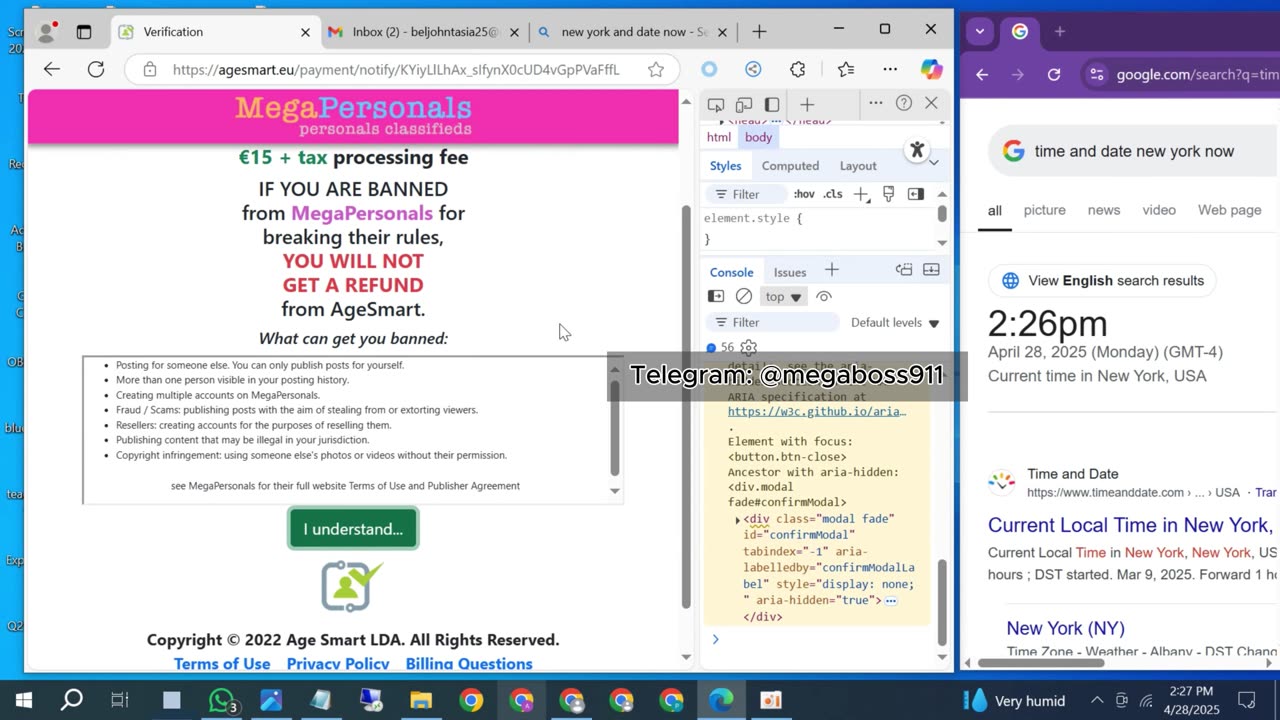Viewport: 1280px width, 720px height.
Task: Open the New York (NY) result link
Action: click(1065, 628)
